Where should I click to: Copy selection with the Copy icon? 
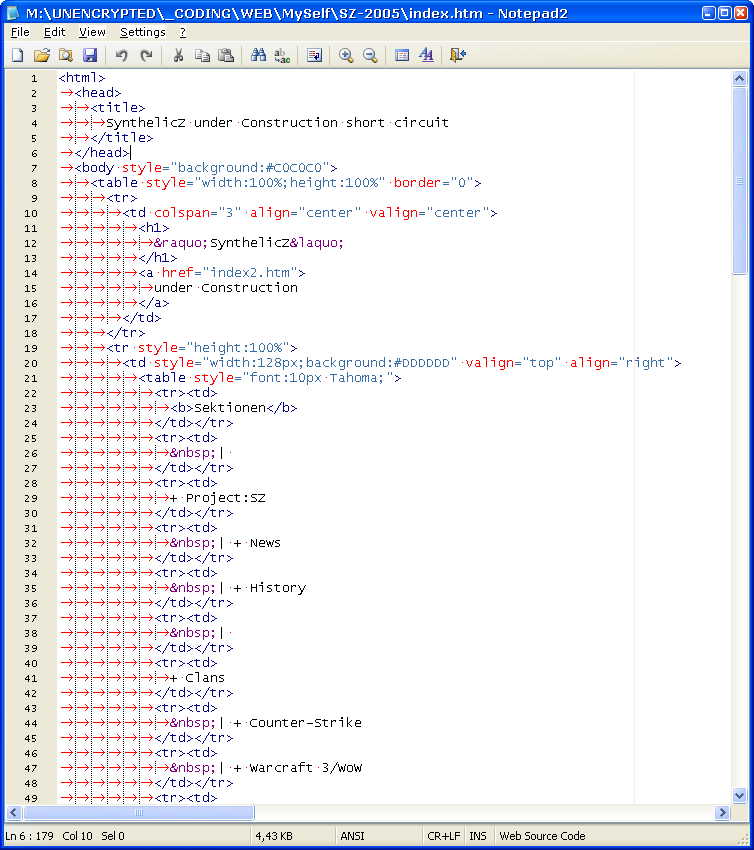tap(202, 55)
